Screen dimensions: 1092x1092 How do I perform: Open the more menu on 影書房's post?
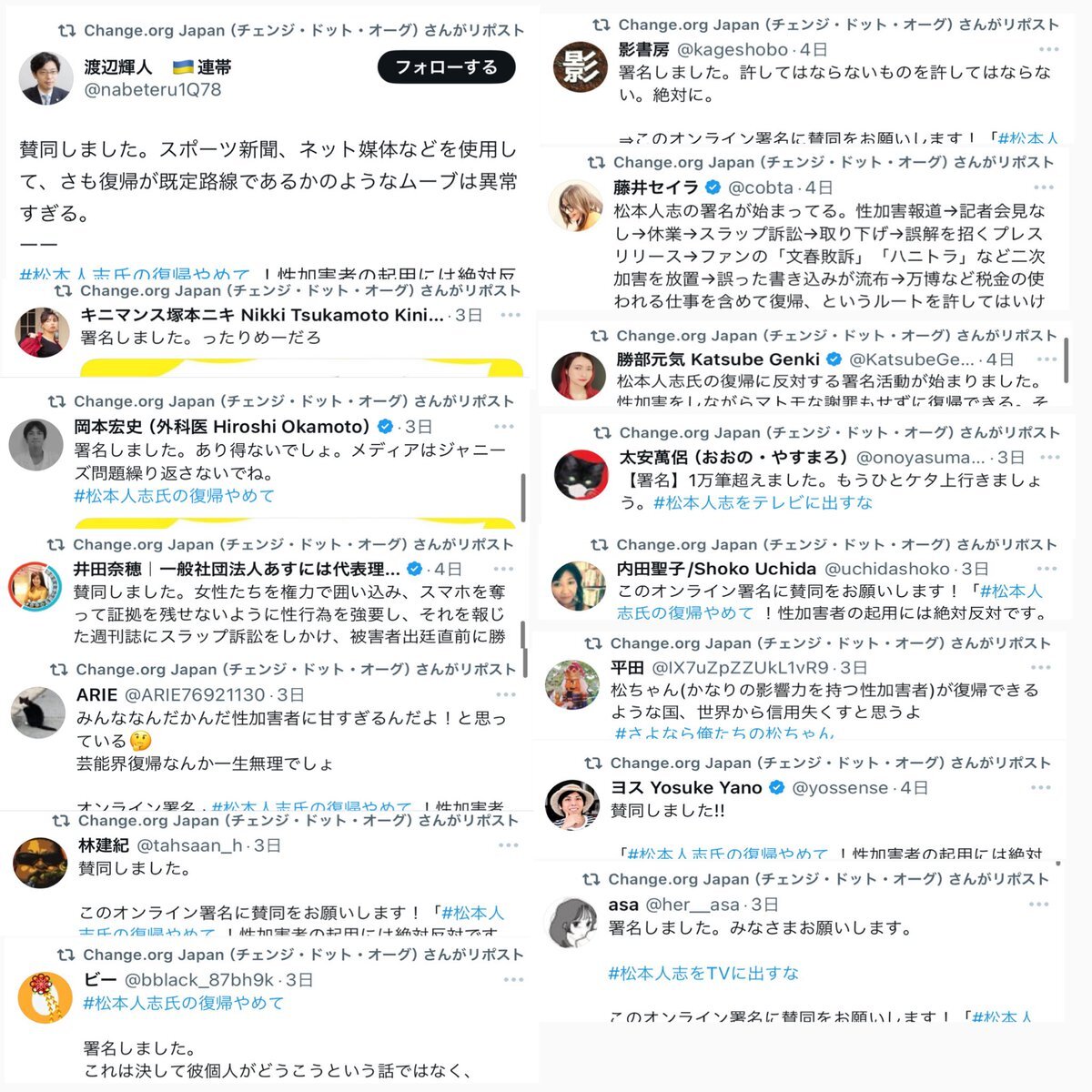click(x=1048, y=49)
